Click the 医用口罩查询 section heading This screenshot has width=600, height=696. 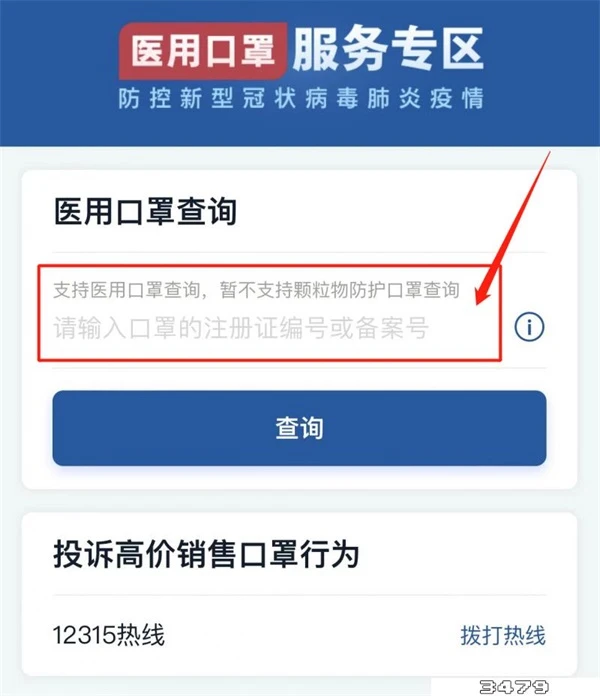[145, 211]
